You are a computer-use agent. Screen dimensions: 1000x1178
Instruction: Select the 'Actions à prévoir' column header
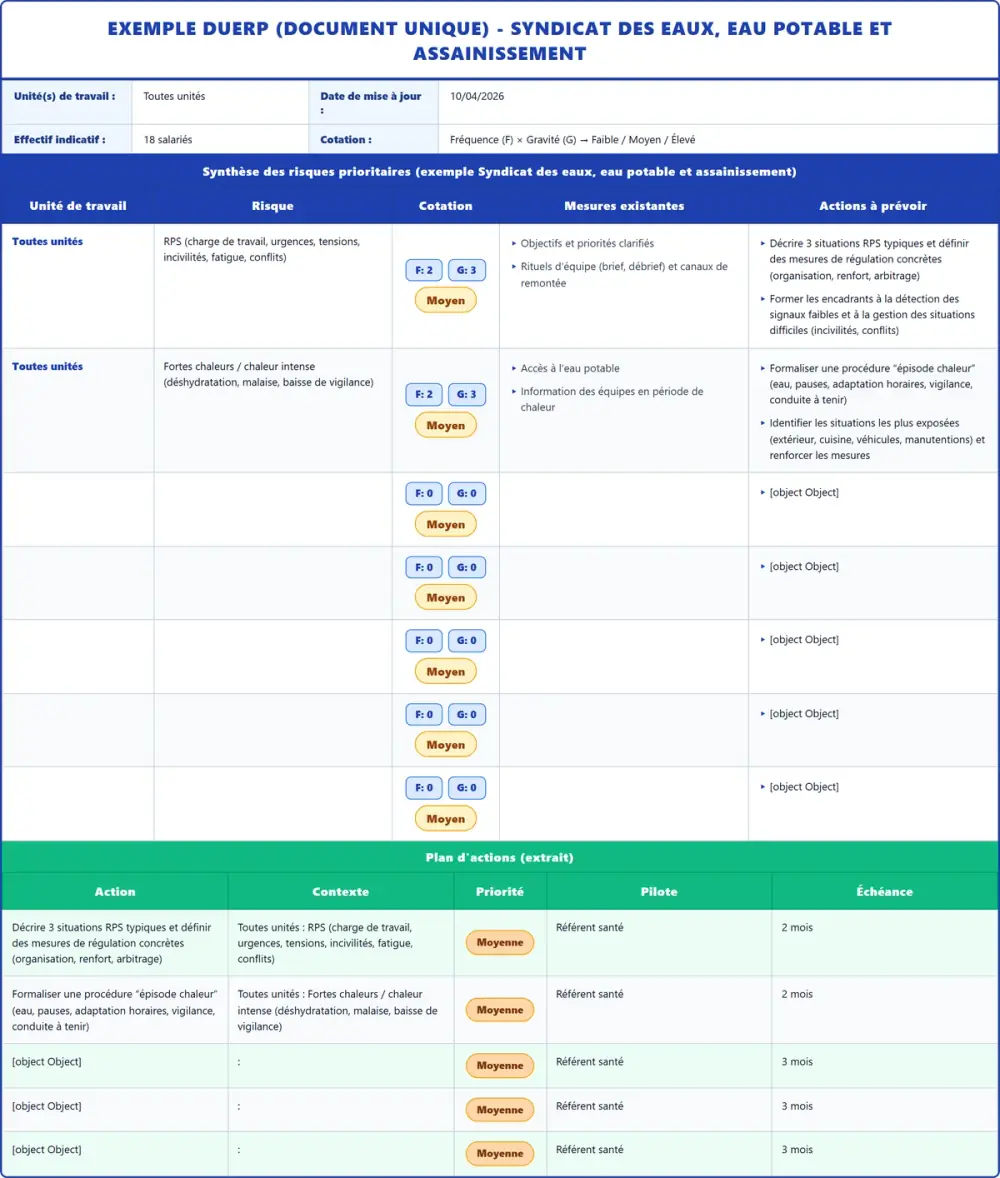click(873, 206)
